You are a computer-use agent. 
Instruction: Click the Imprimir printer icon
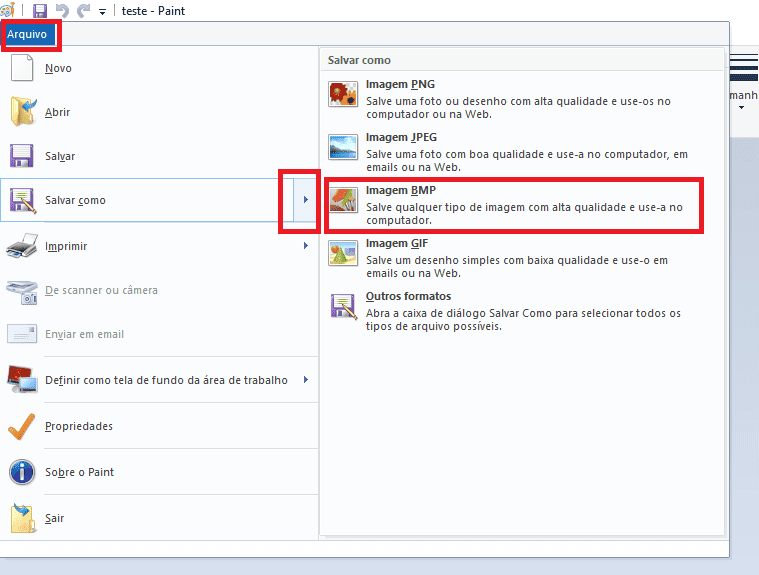click(x=22, y=245)
